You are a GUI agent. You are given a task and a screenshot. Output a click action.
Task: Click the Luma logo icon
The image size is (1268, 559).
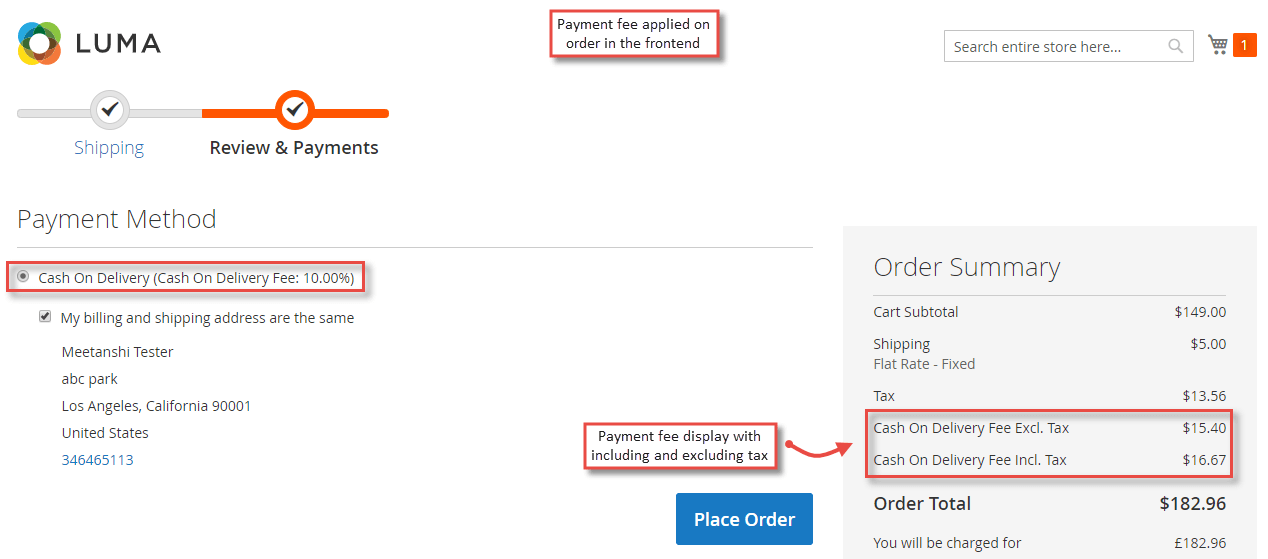(x=40, y=43)
